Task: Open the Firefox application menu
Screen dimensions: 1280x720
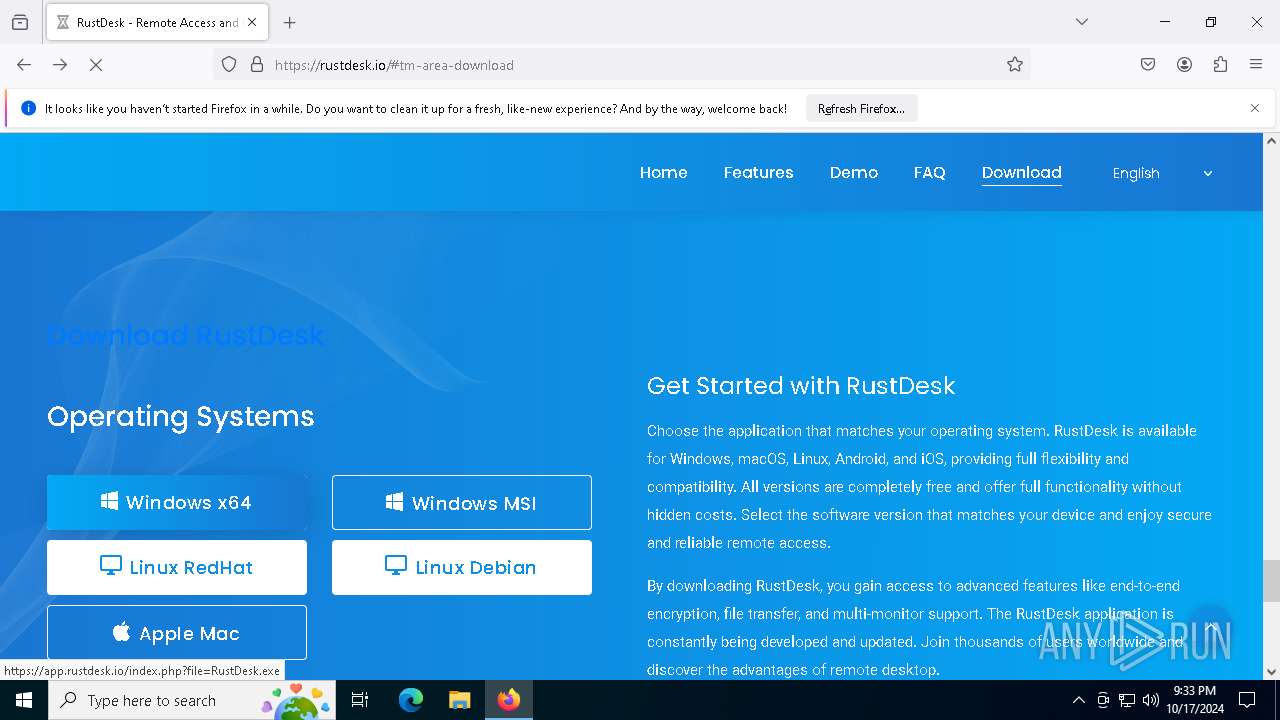Action: [x=1256, y=65]
